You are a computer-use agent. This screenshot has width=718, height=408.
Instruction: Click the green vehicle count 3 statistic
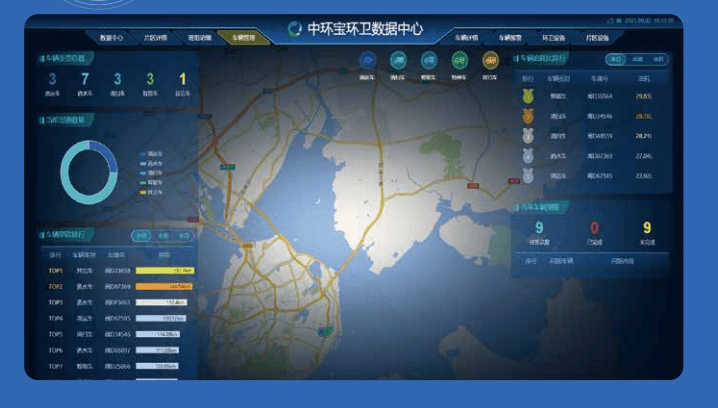(x=150, y=79)
